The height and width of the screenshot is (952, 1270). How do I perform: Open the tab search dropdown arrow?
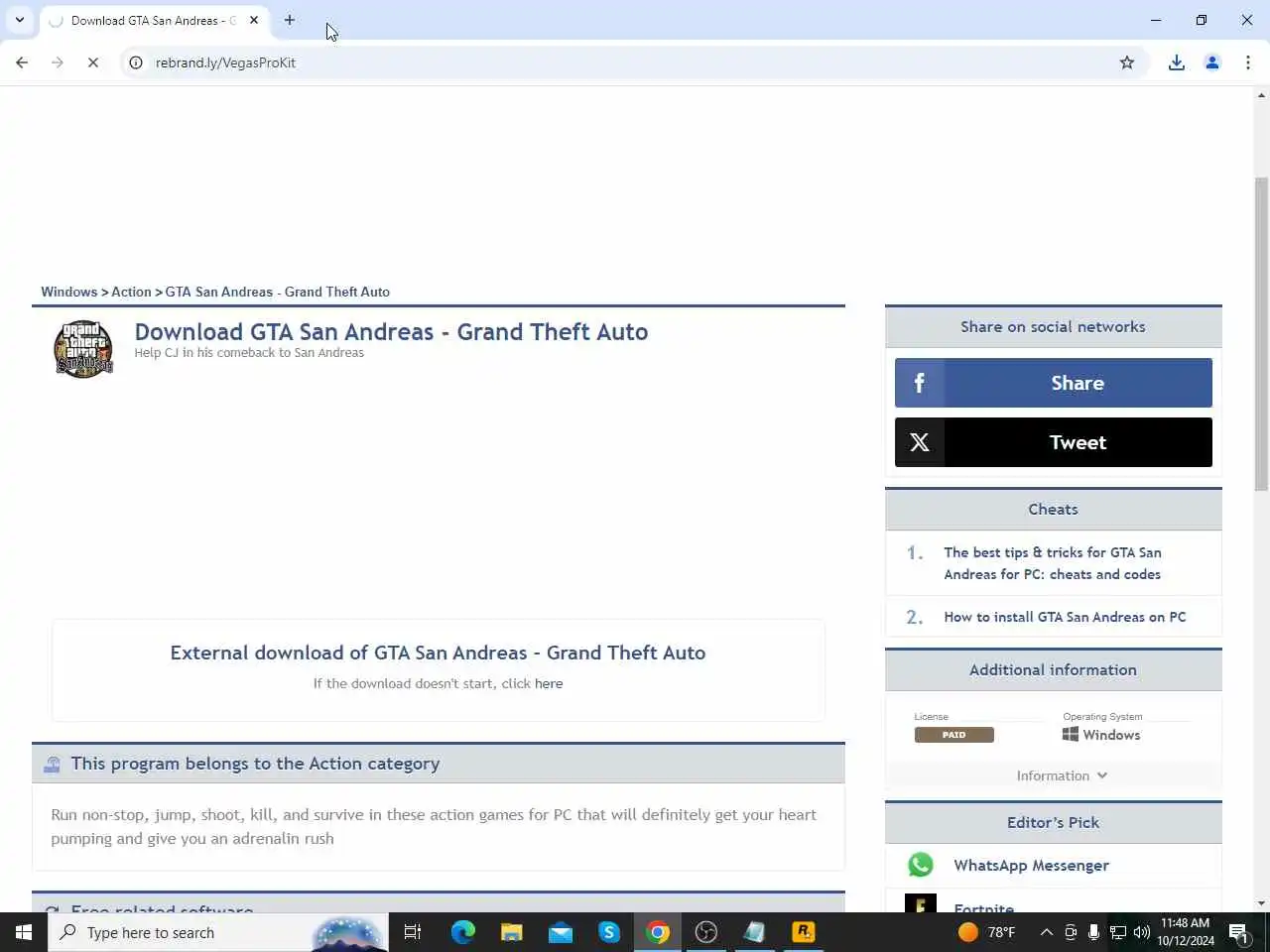19,20
